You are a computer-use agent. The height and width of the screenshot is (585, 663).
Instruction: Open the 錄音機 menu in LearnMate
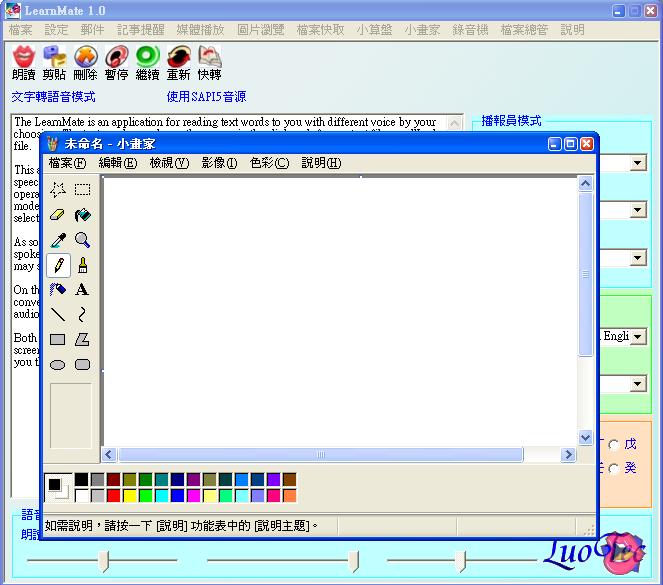pos(470,30)
